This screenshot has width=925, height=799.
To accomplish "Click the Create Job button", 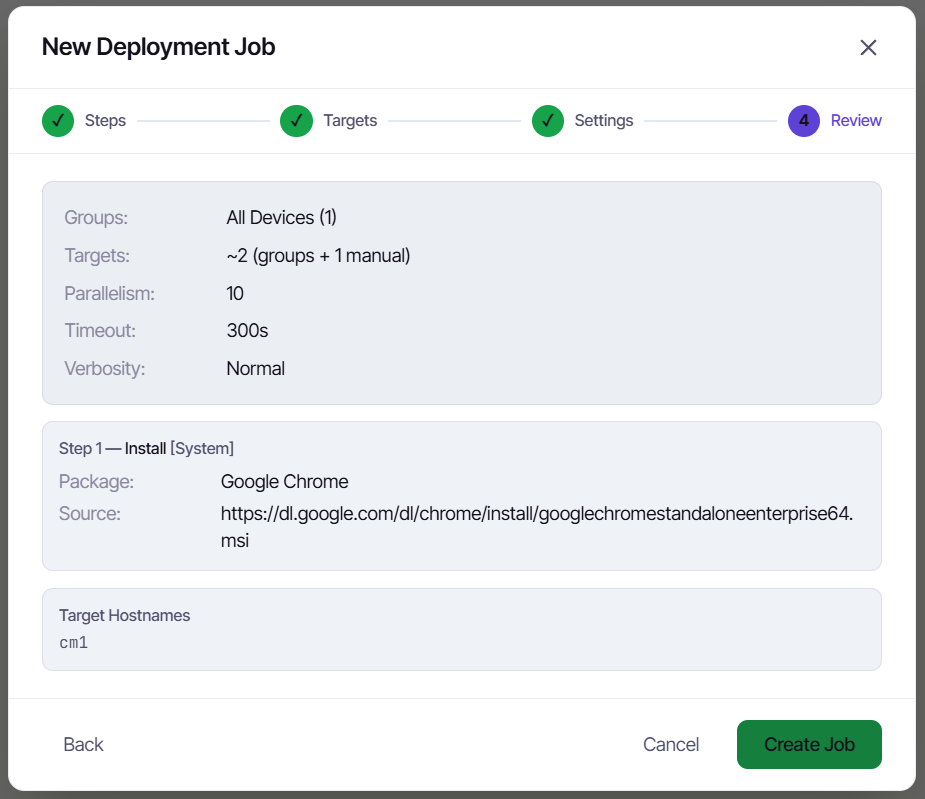I will tap(809, 744).
